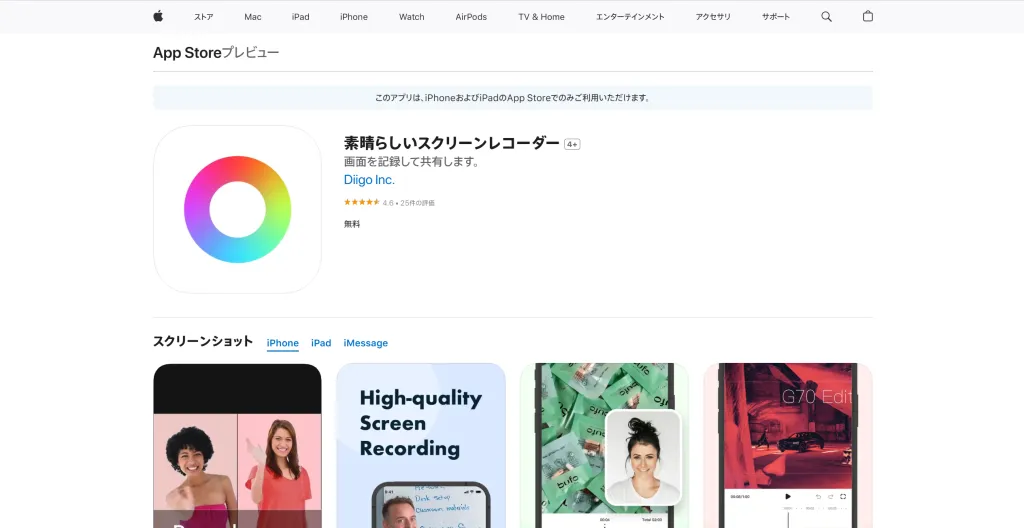Click the iPhone/iPad App Store availability notice
This screenshot has width=1024, height=528.
point(513,98)
